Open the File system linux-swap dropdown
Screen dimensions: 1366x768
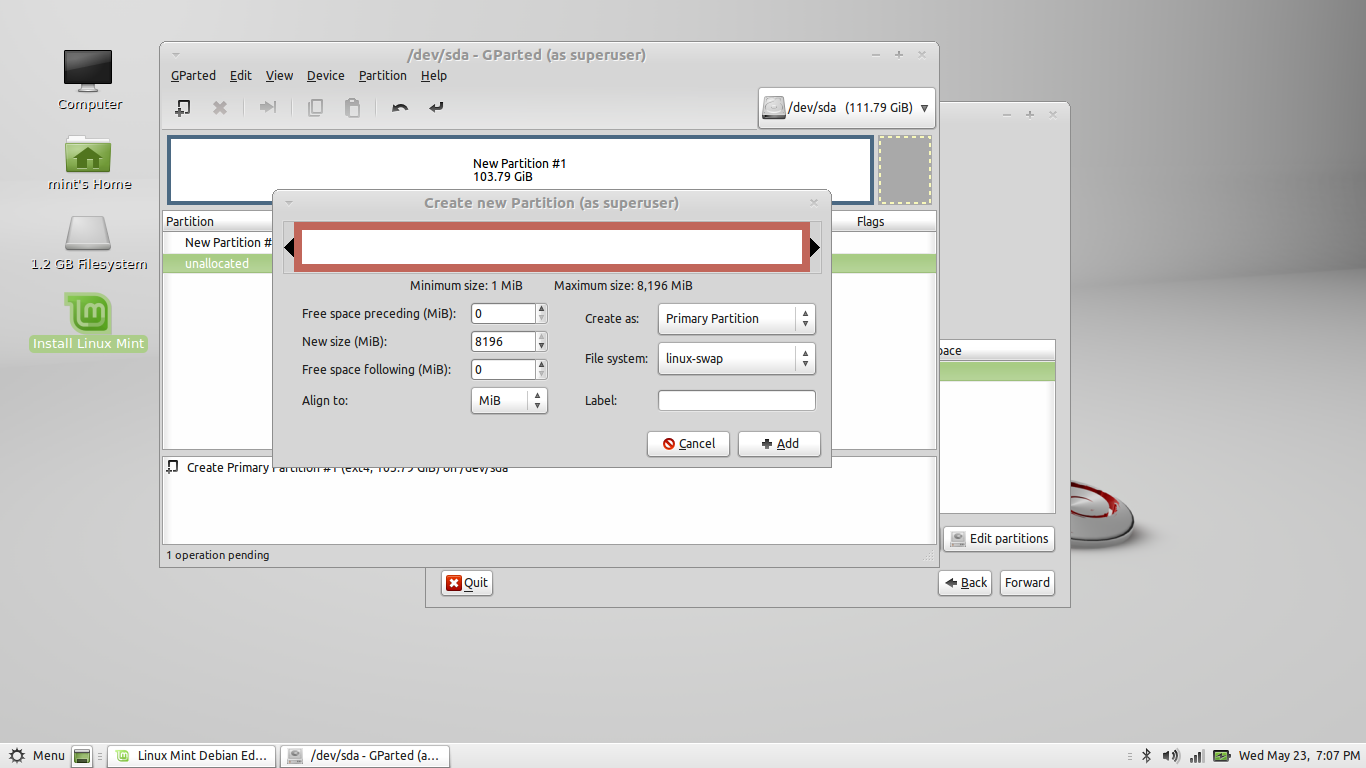[x=737, y=359]
